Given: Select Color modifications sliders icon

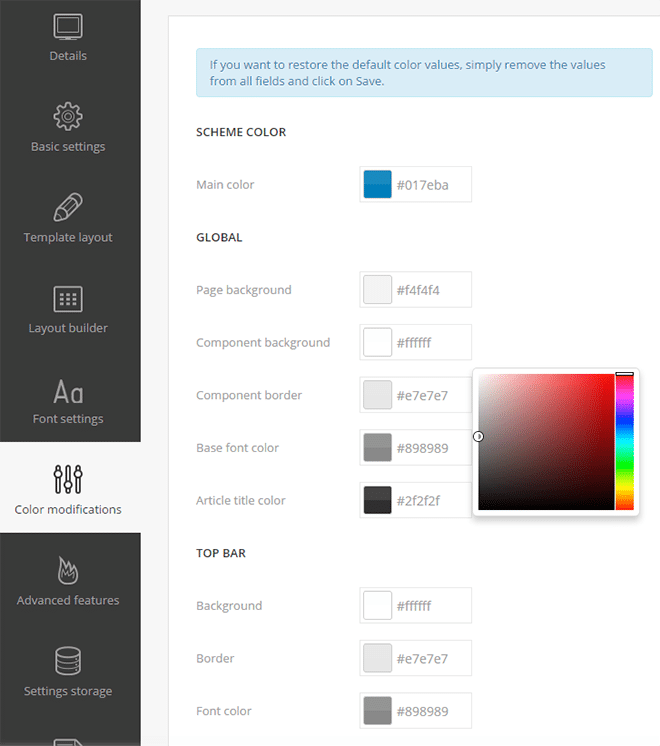Looking at the screenshot, I should [x=68, y=479].
